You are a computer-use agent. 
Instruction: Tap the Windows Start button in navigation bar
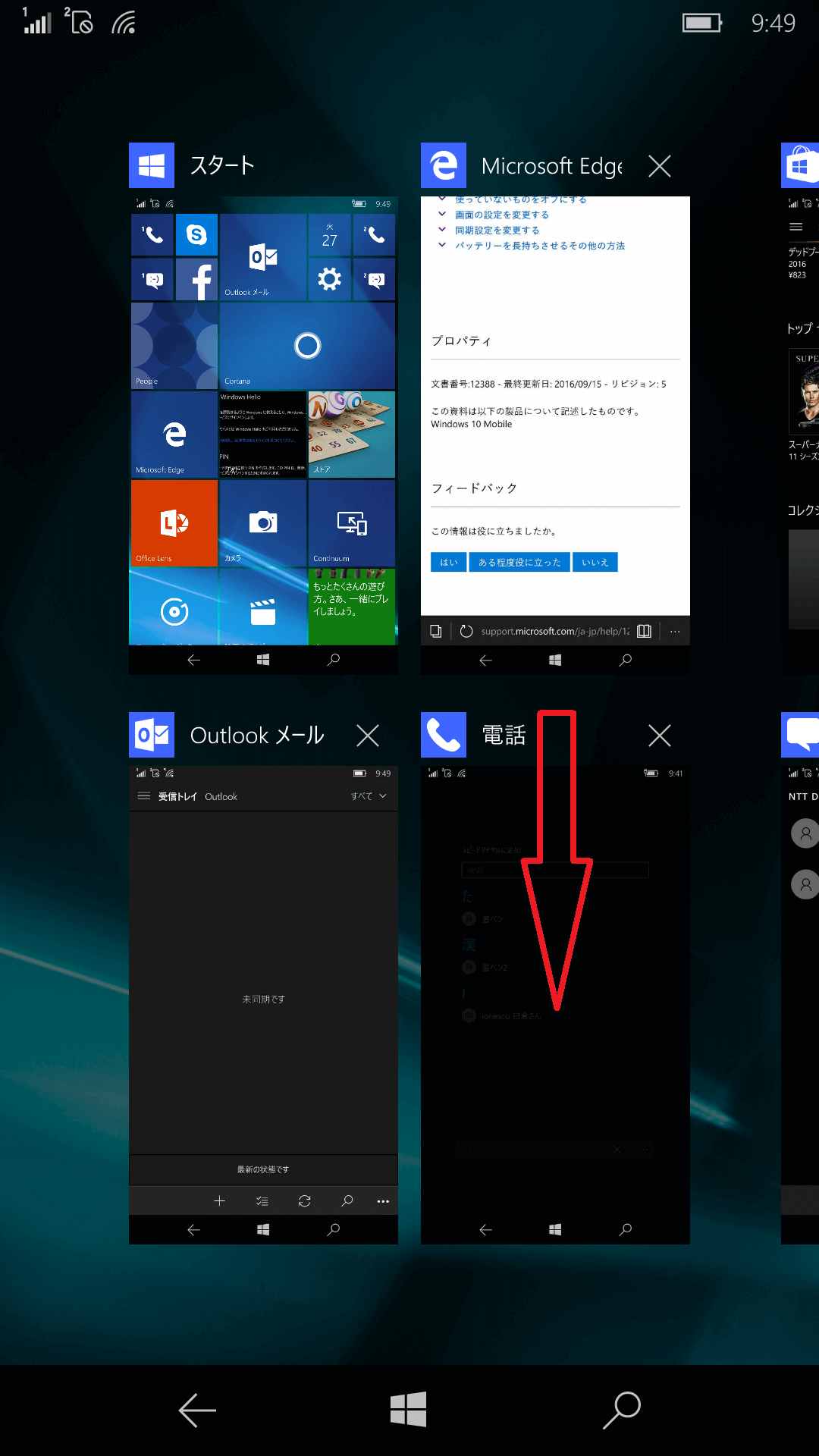click(408, 1410)
